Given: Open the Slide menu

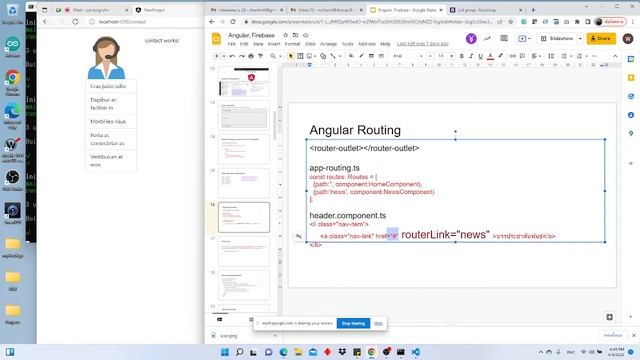Looking at the screenshot, I should (x=310, y=44).
